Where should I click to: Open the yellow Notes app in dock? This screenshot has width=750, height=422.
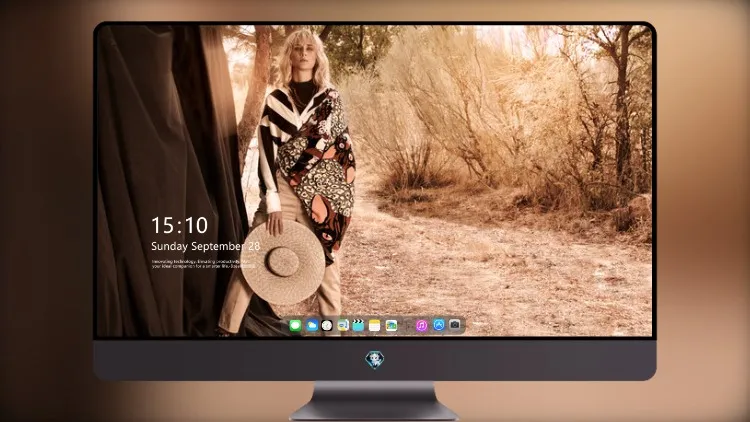coord(375,325)
